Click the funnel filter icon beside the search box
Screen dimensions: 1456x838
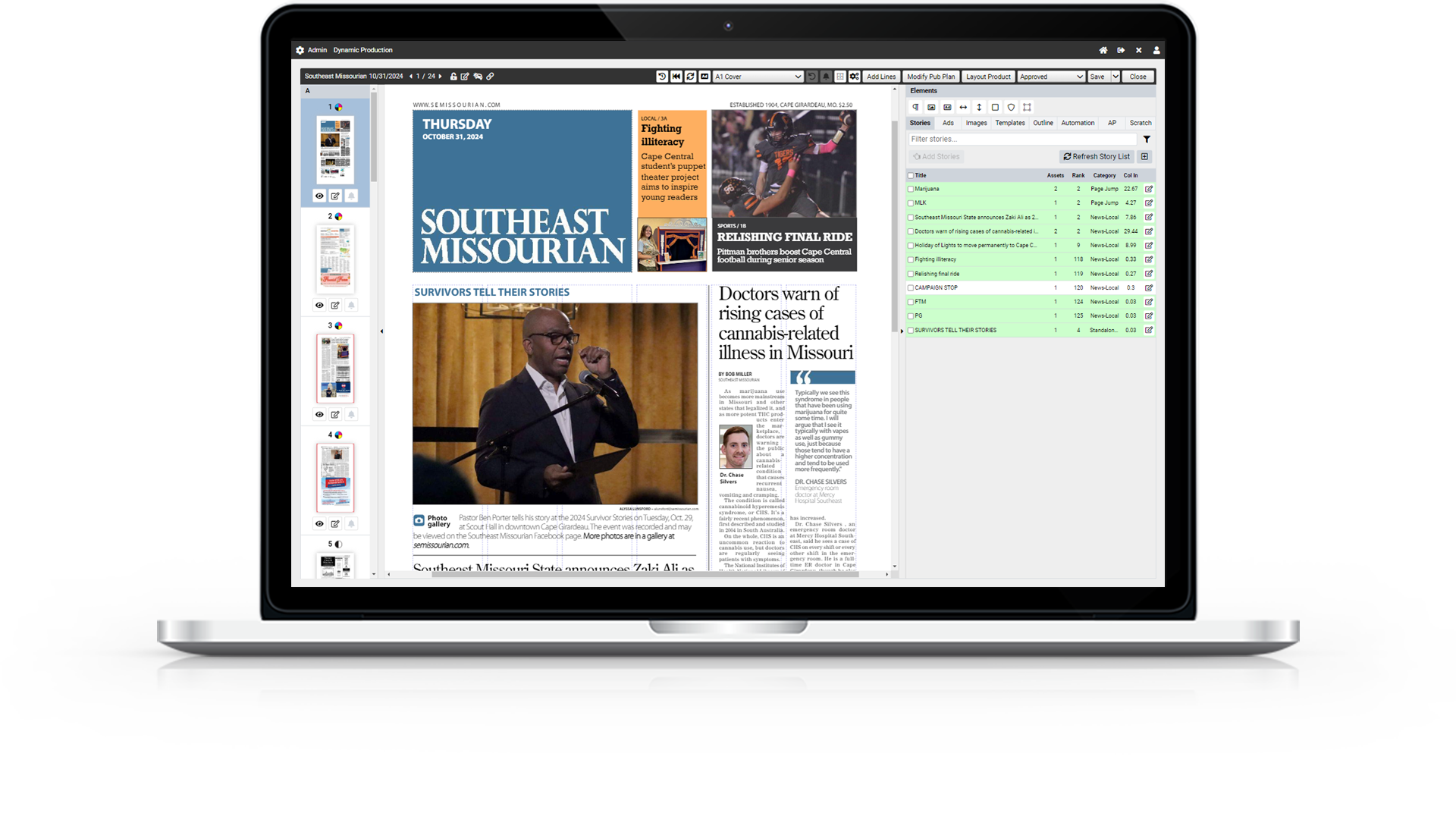pyautogui.click(x=1147, y=139)
